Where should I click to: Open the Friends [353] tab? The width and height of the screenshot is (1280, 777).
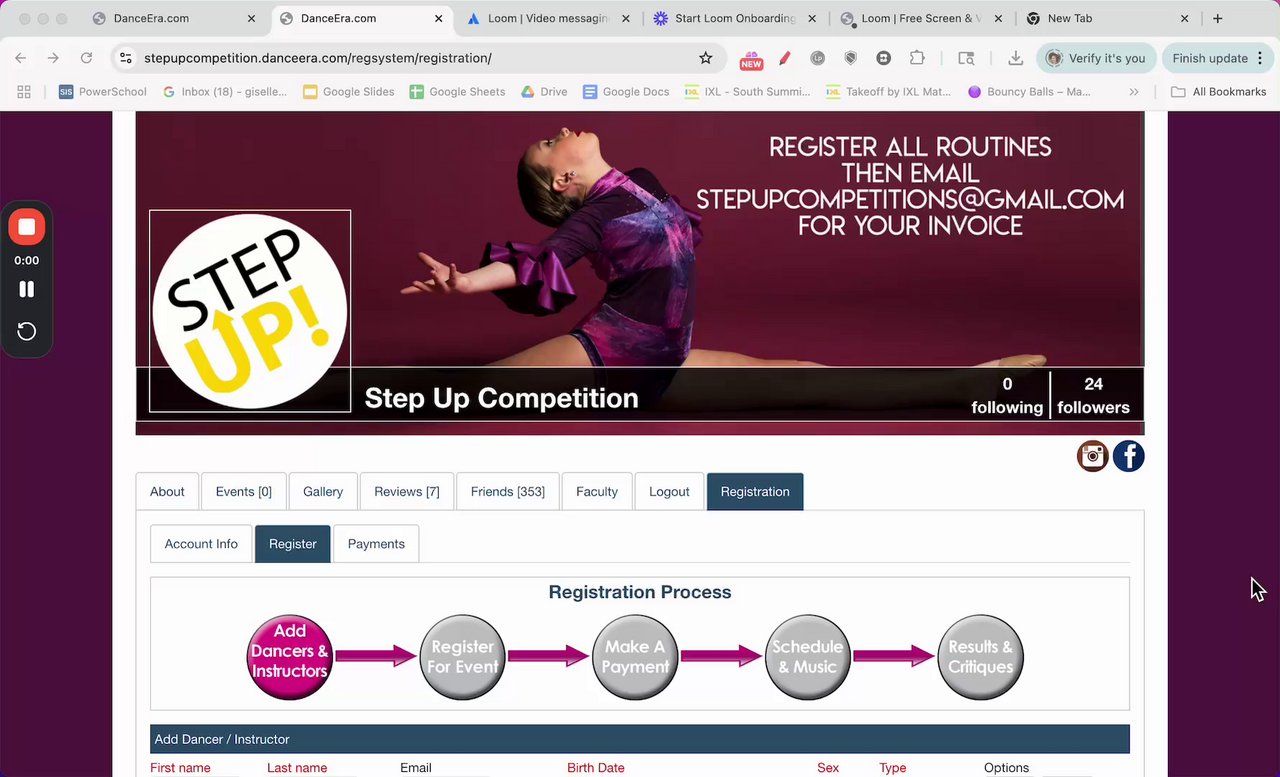[x=508, y=491]
